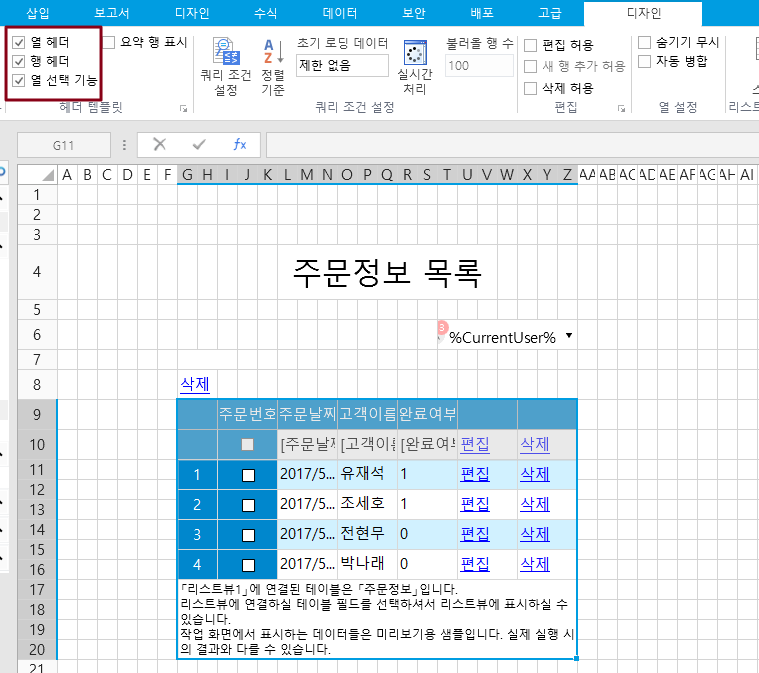Click the 정렬 기준 sort icon
759x673 pixels.
pos(272,67)
